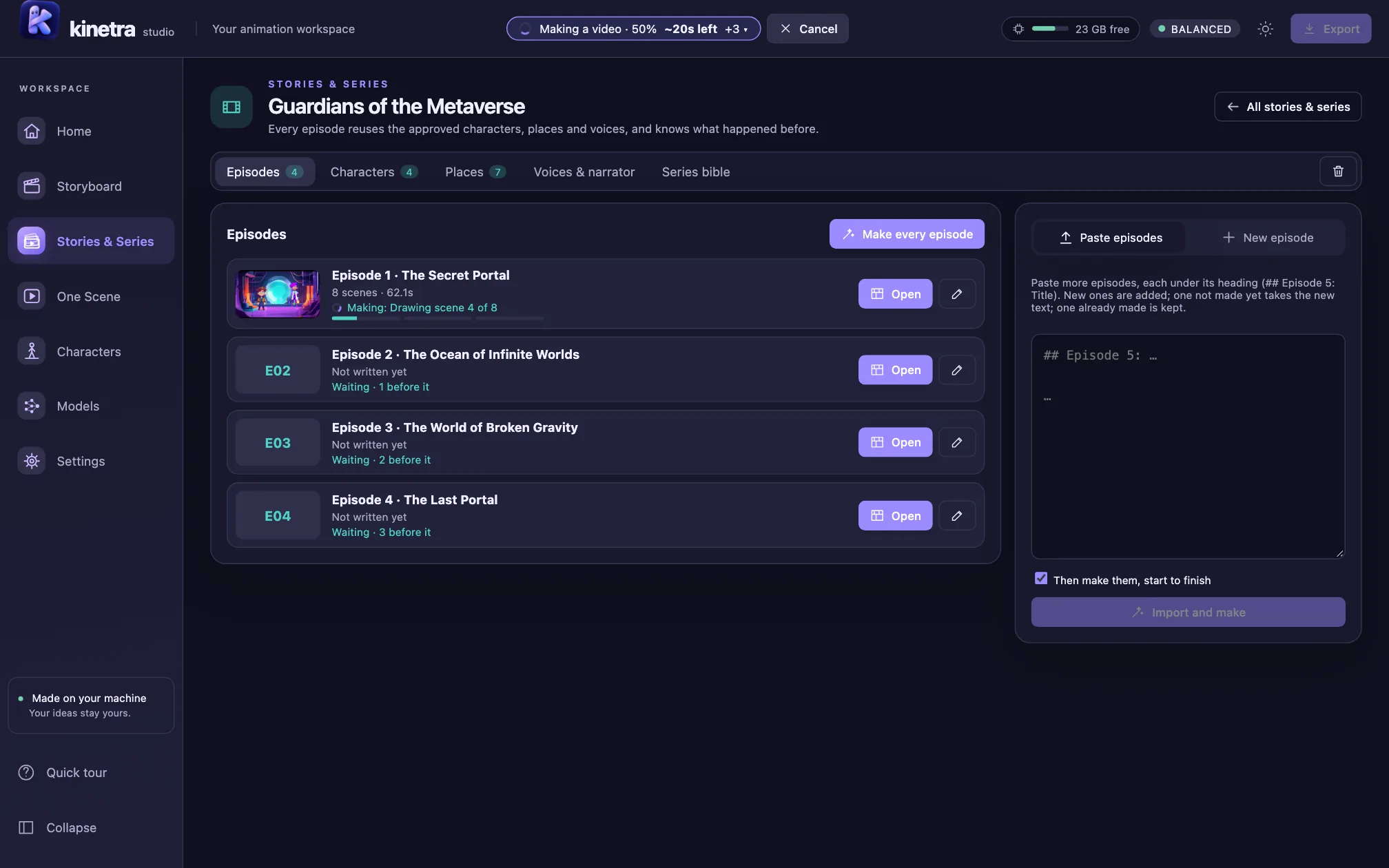Open Storyboard from sidebar icon
Image resolution: width=1389 pixels, height=868 pixels.
click(32, 186)
